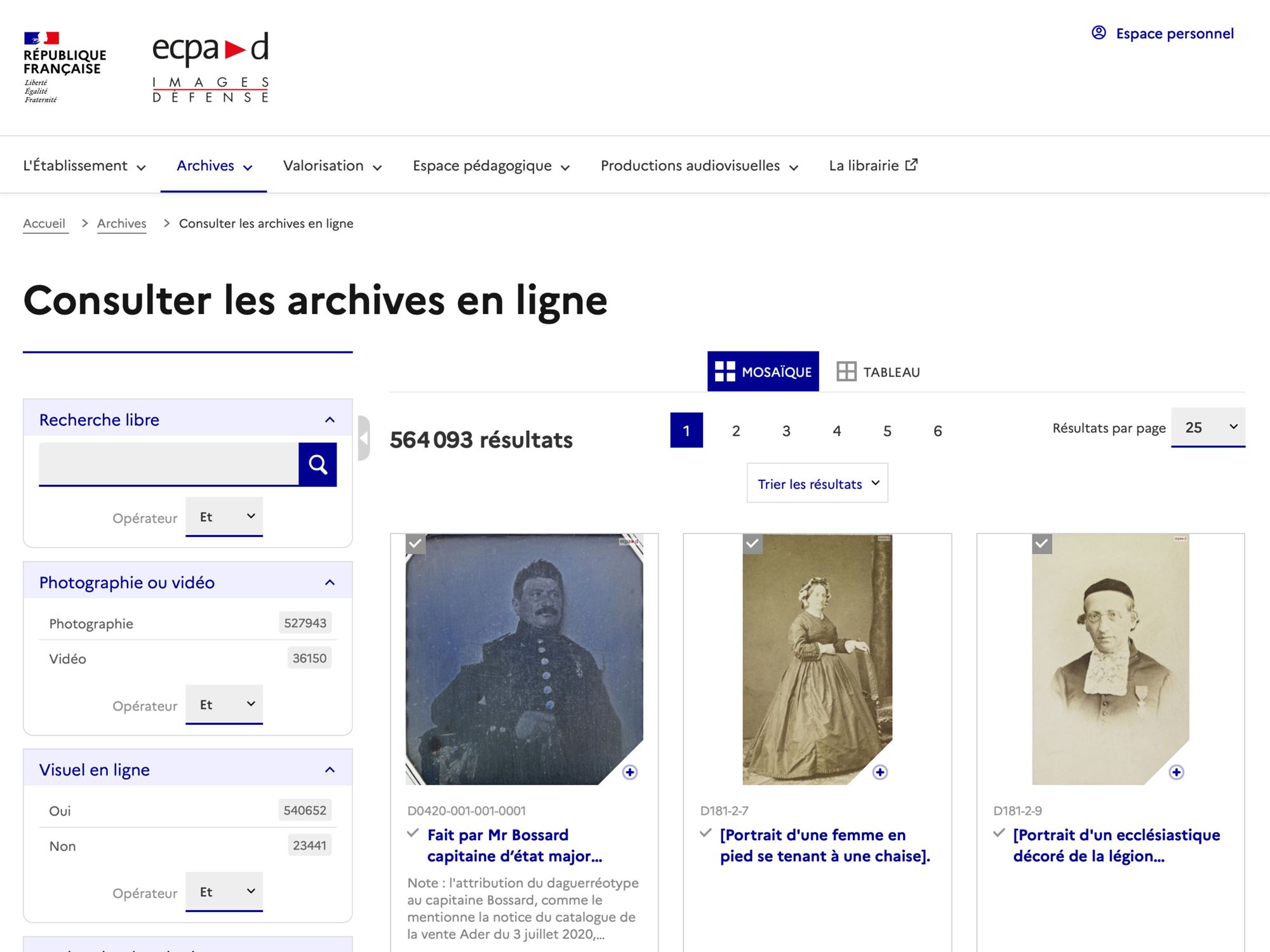This screenshot has height=952, width=1270.
Task: Uncheck the ecclesiastic portrait selection mark
Action: tap(1041, 543)
